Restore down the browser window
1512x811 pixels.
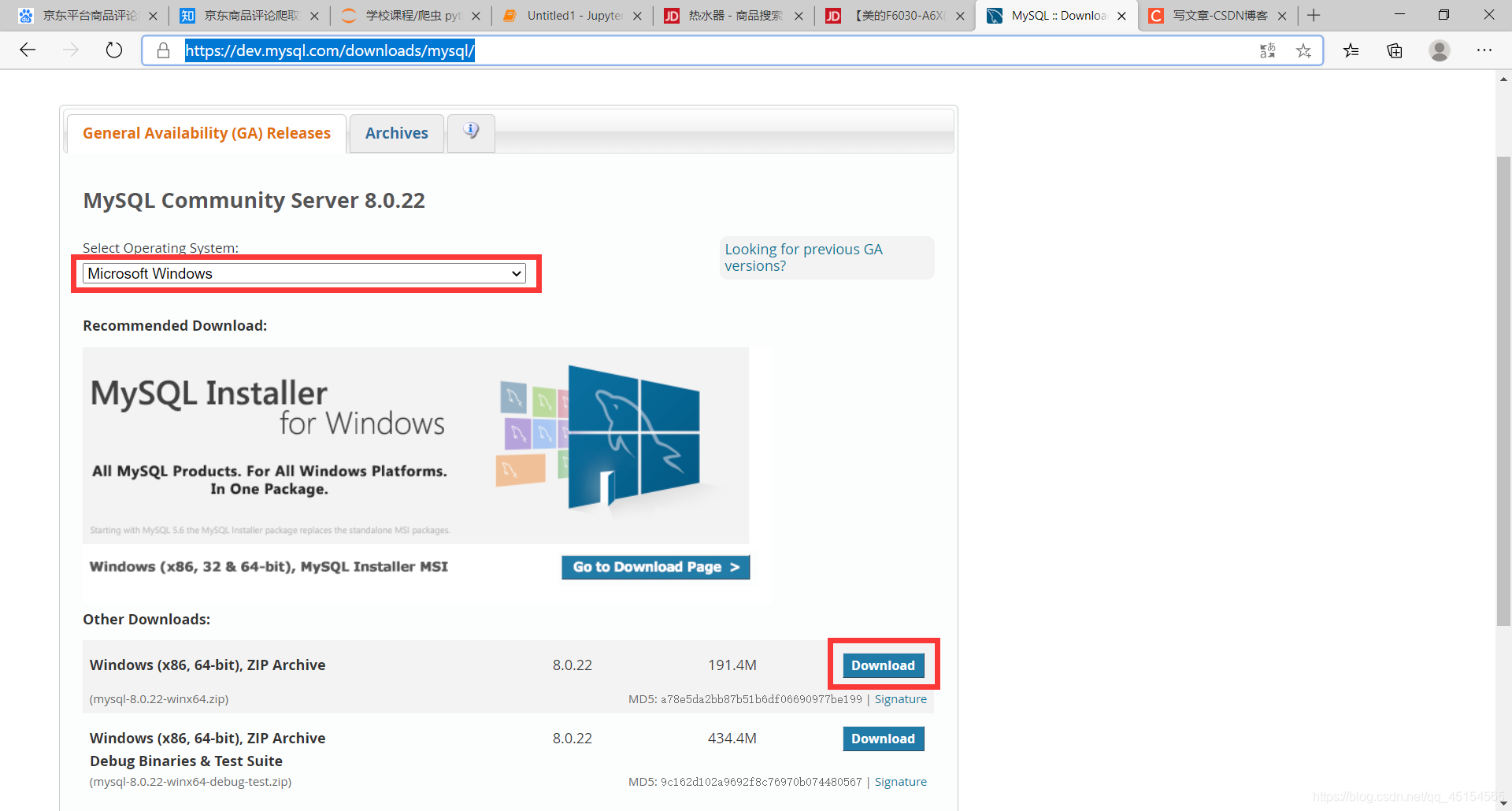(1443, 15)
